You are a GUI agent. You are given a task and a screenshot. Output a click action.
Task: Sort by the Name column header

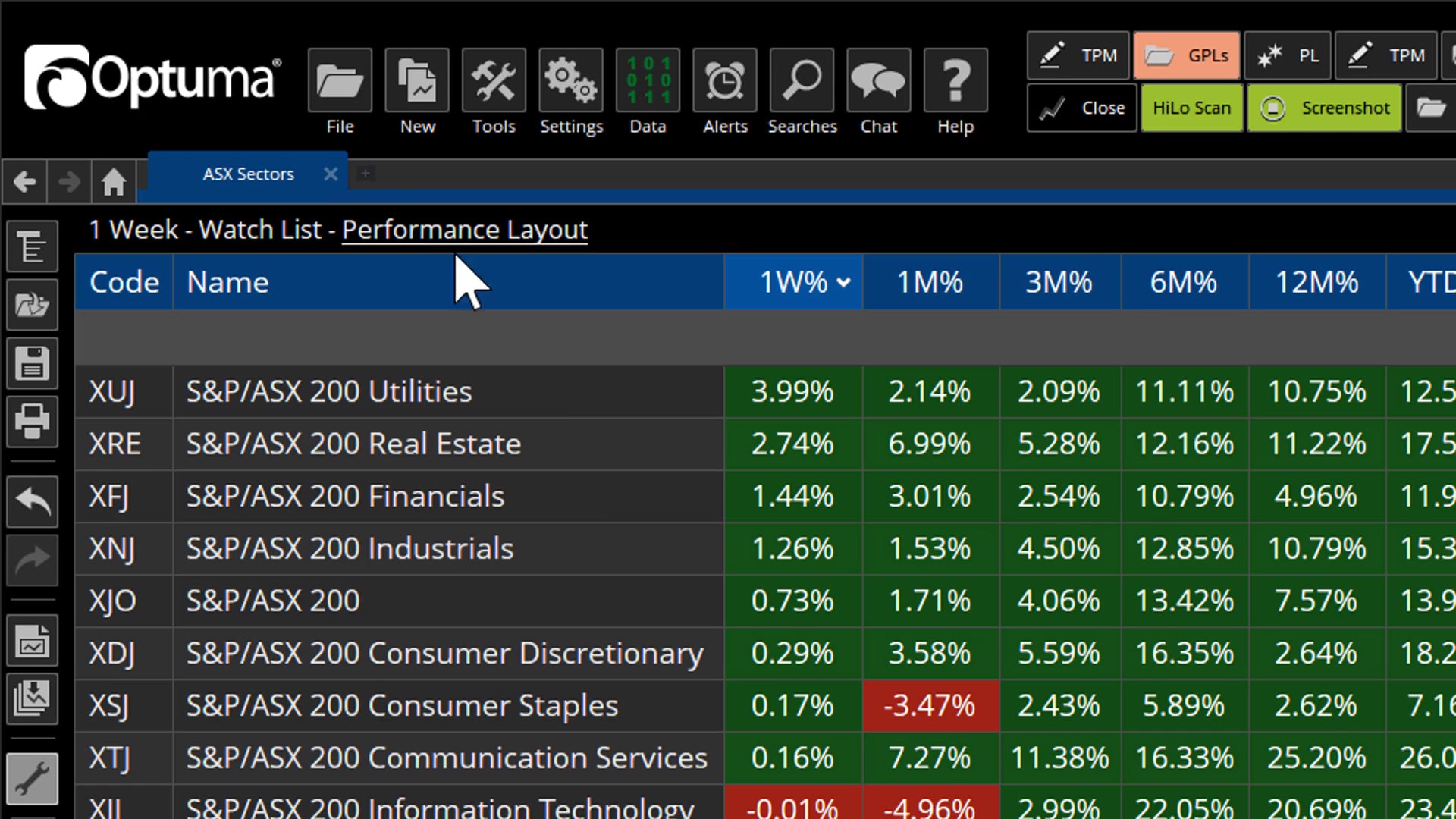(448, 282)
